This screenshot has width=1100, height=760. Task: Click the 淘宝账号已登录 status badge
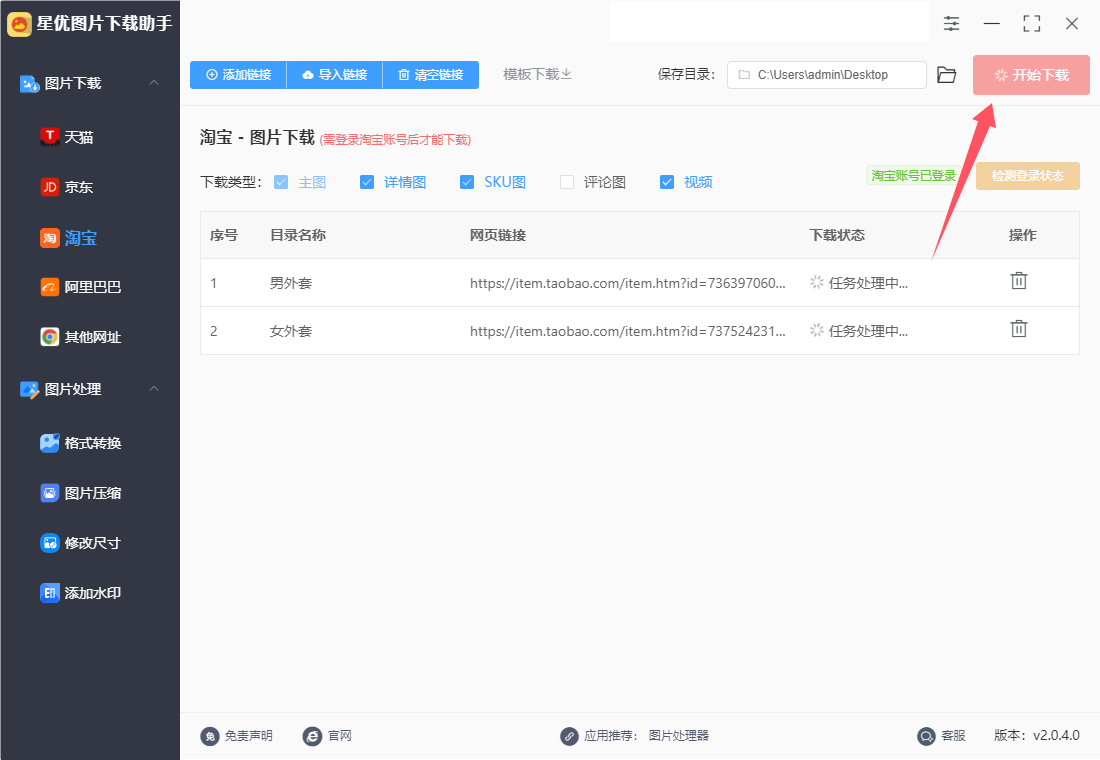click(913, 176)
